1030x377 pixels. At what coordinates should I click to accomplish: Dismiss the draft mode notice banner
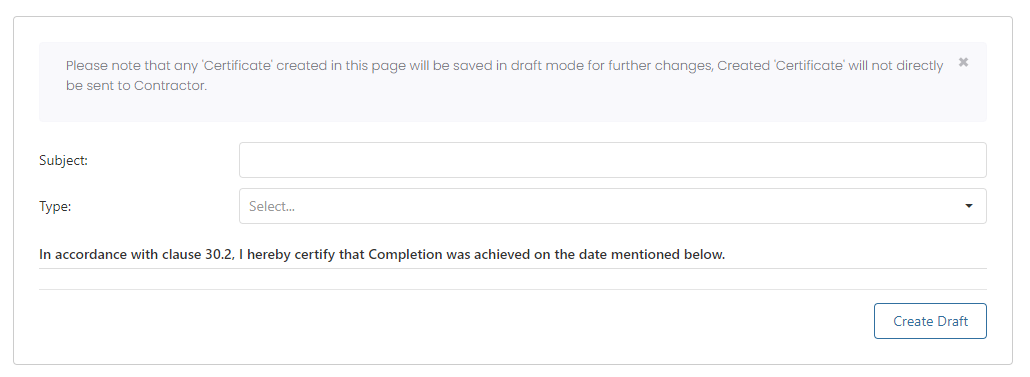963,62
